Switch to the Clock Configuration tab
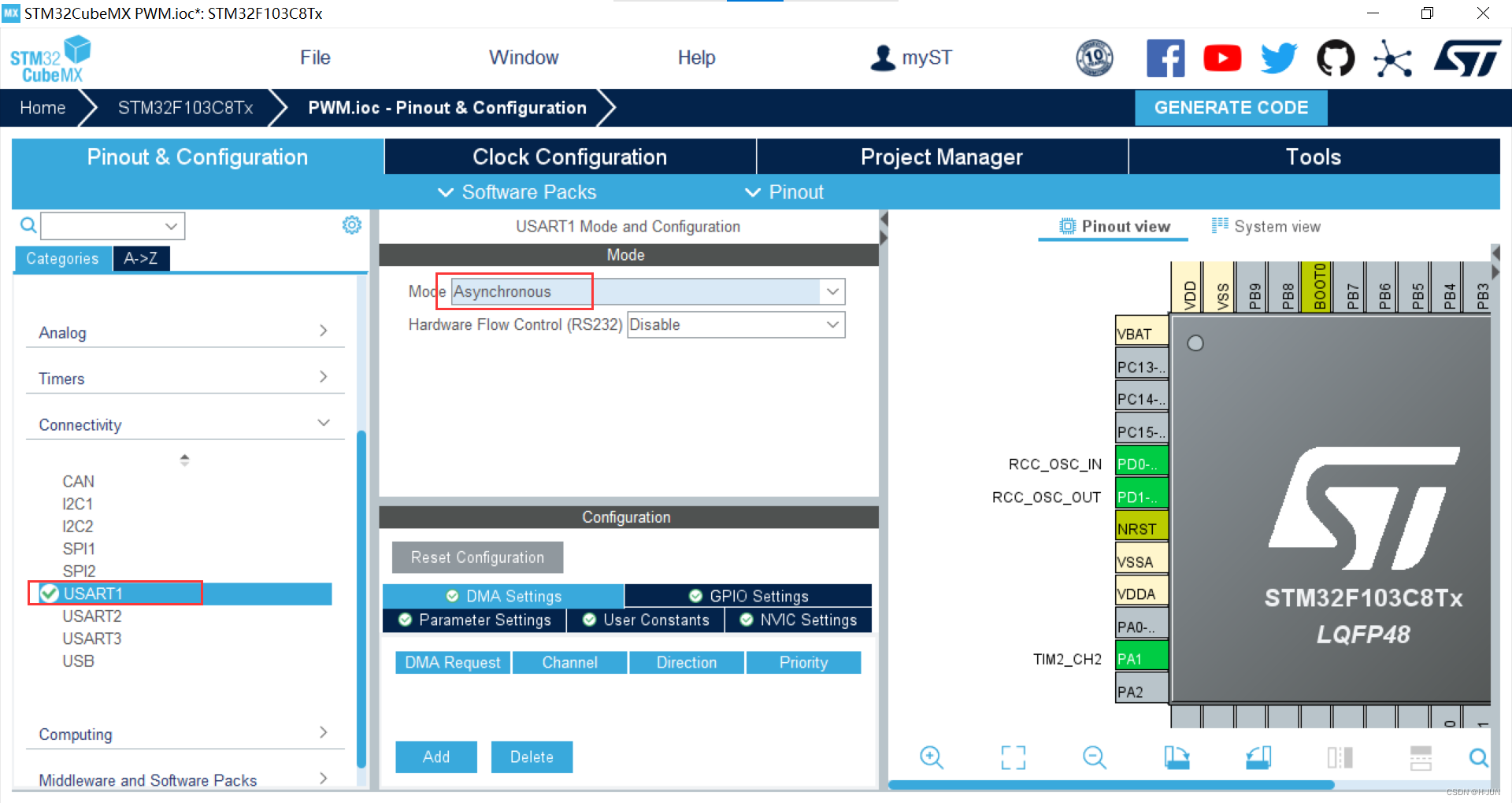The image size is (1512, 803). point(570,157)
